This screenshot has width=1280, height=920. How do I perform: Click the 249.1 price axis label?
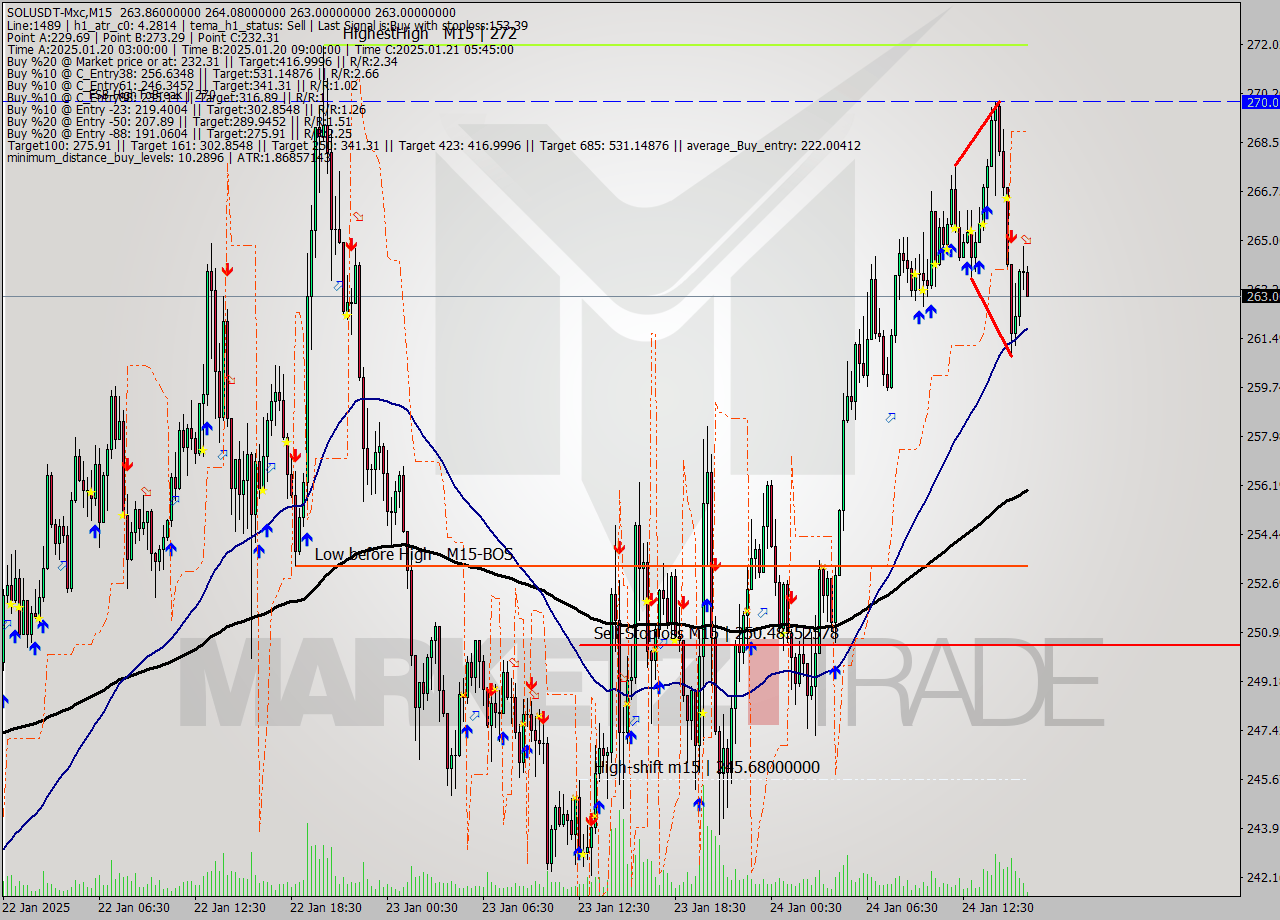coord(1263,682)
